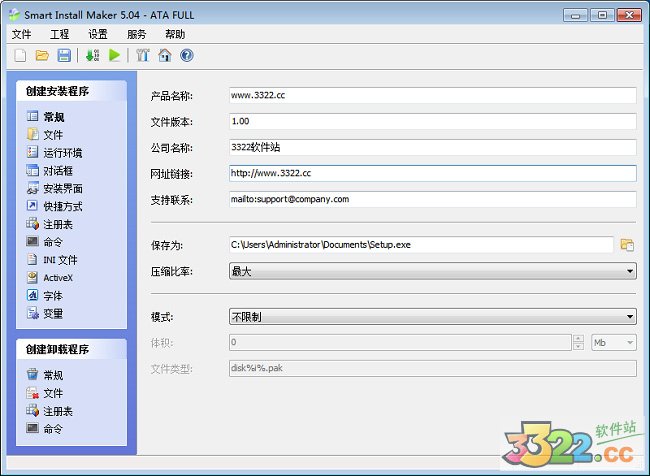Expand the 模式 dropdown showing 不限制

click(x=433, y=317)
